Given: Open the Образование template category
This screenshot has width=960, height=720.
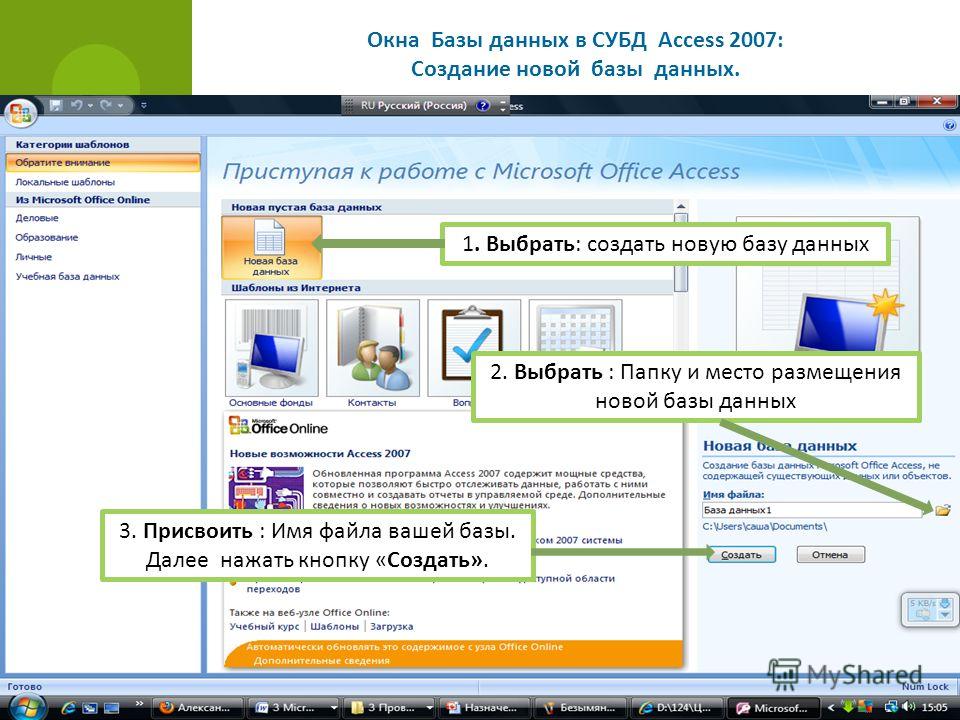Looking at the screenshot, I should 47,238.
